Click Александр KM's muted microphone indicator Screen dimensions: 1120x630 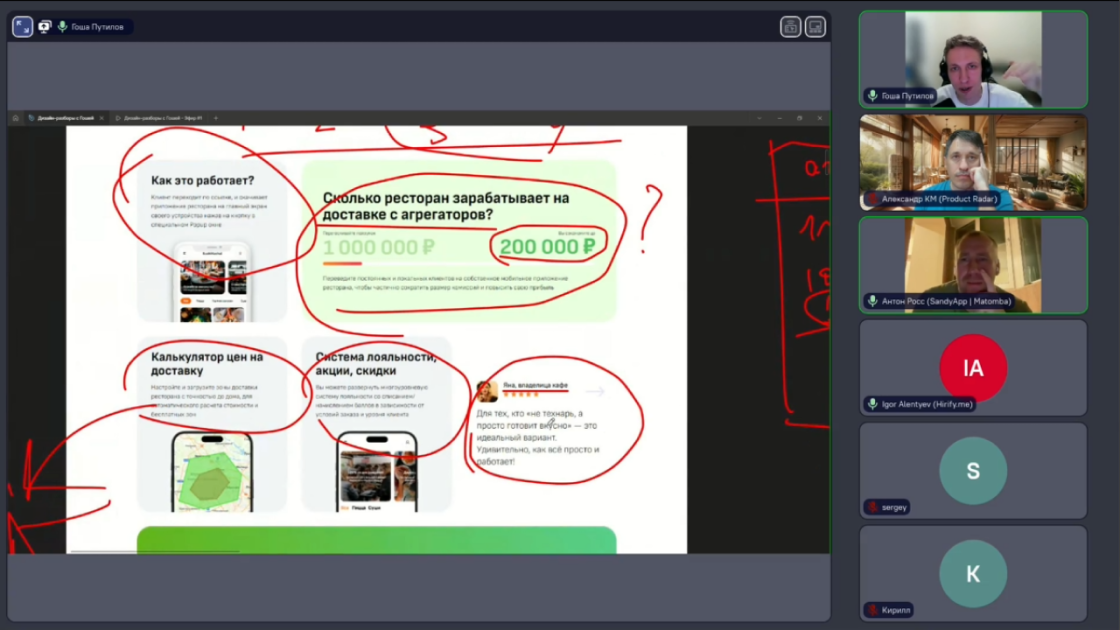[872, 199]
